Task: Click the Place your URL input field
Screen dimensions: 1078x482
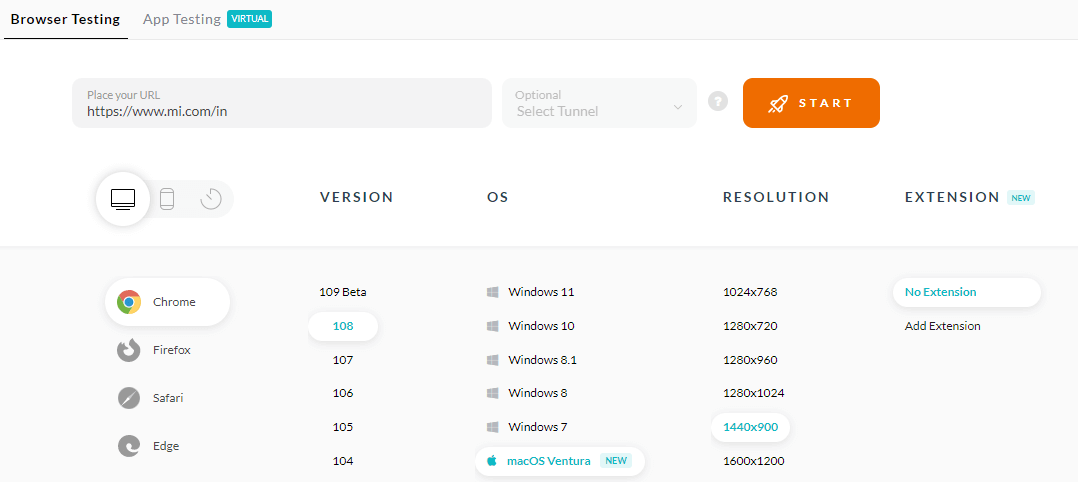Action: (x=282, y=103)
